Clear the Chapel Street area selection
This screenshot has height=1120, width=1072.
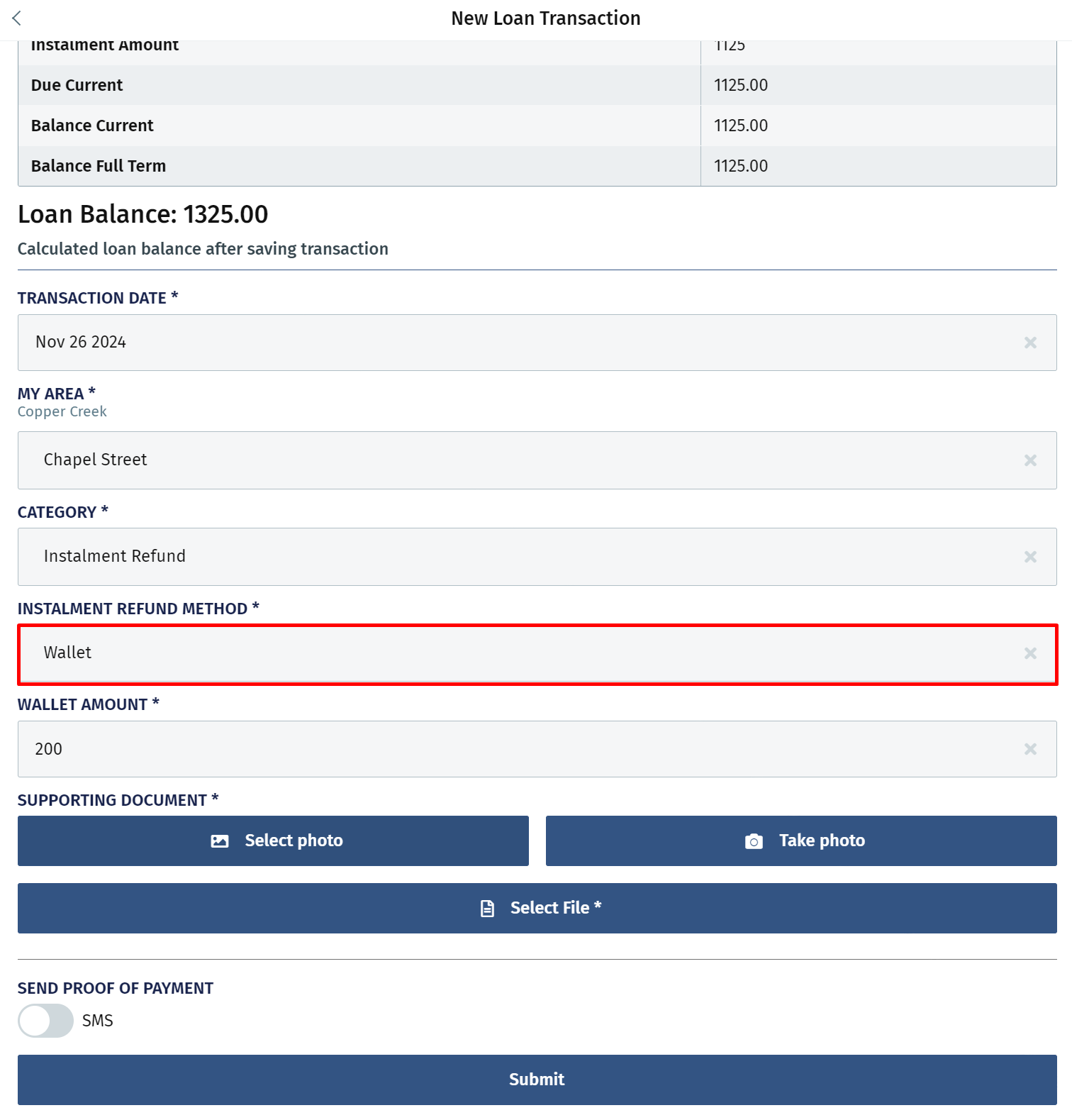tap(1030, 460)
